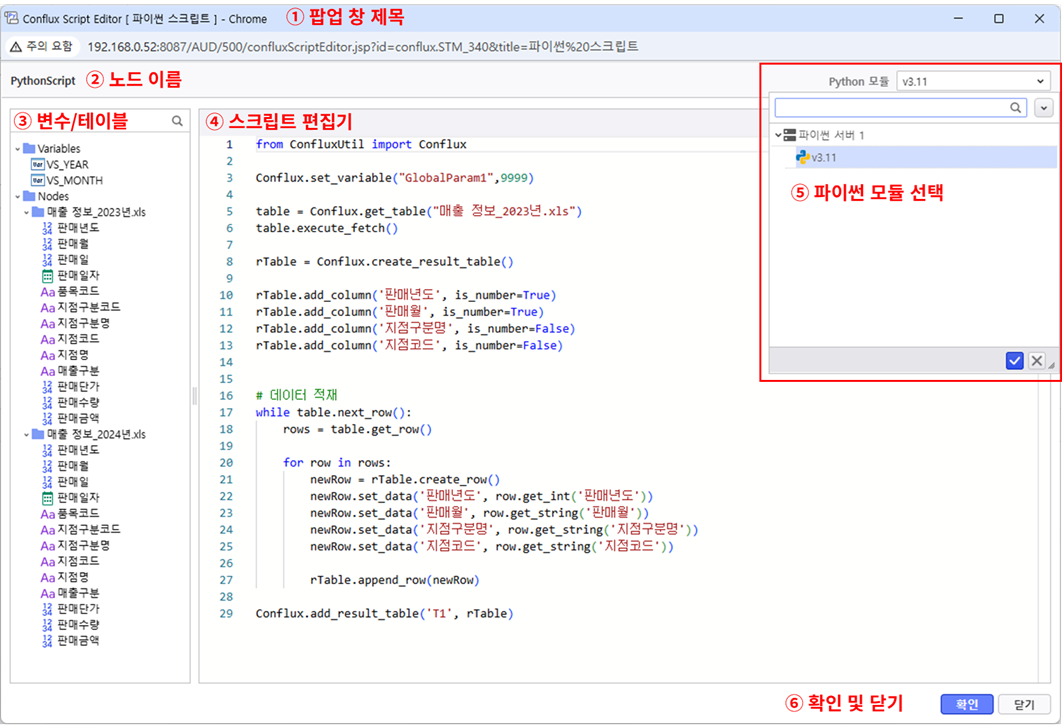Select the VS_YEAR variable icon

click(x=38, y=165)
